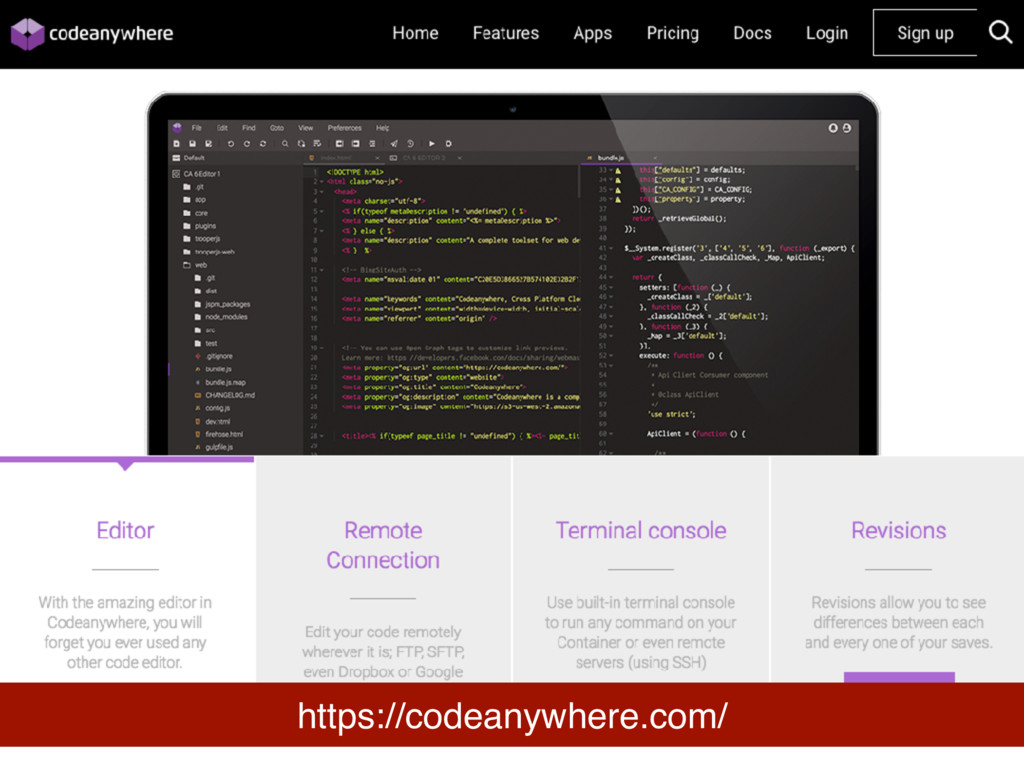Click the Default panel icon above file tree
This screenshot has height=768, width=1024.
pyautogui.click(x=176, y=158)
